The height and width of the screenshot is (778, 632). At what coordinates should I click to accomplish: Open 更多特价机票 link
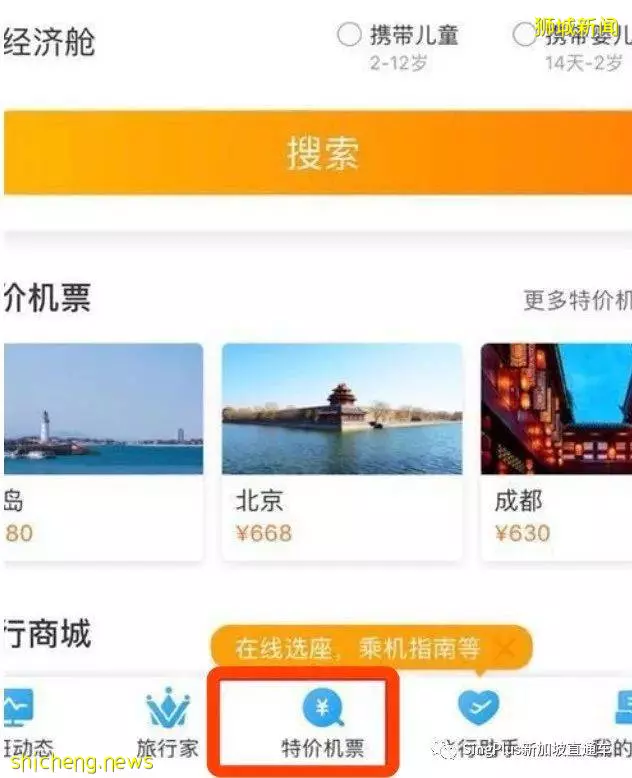click(577, 300)
